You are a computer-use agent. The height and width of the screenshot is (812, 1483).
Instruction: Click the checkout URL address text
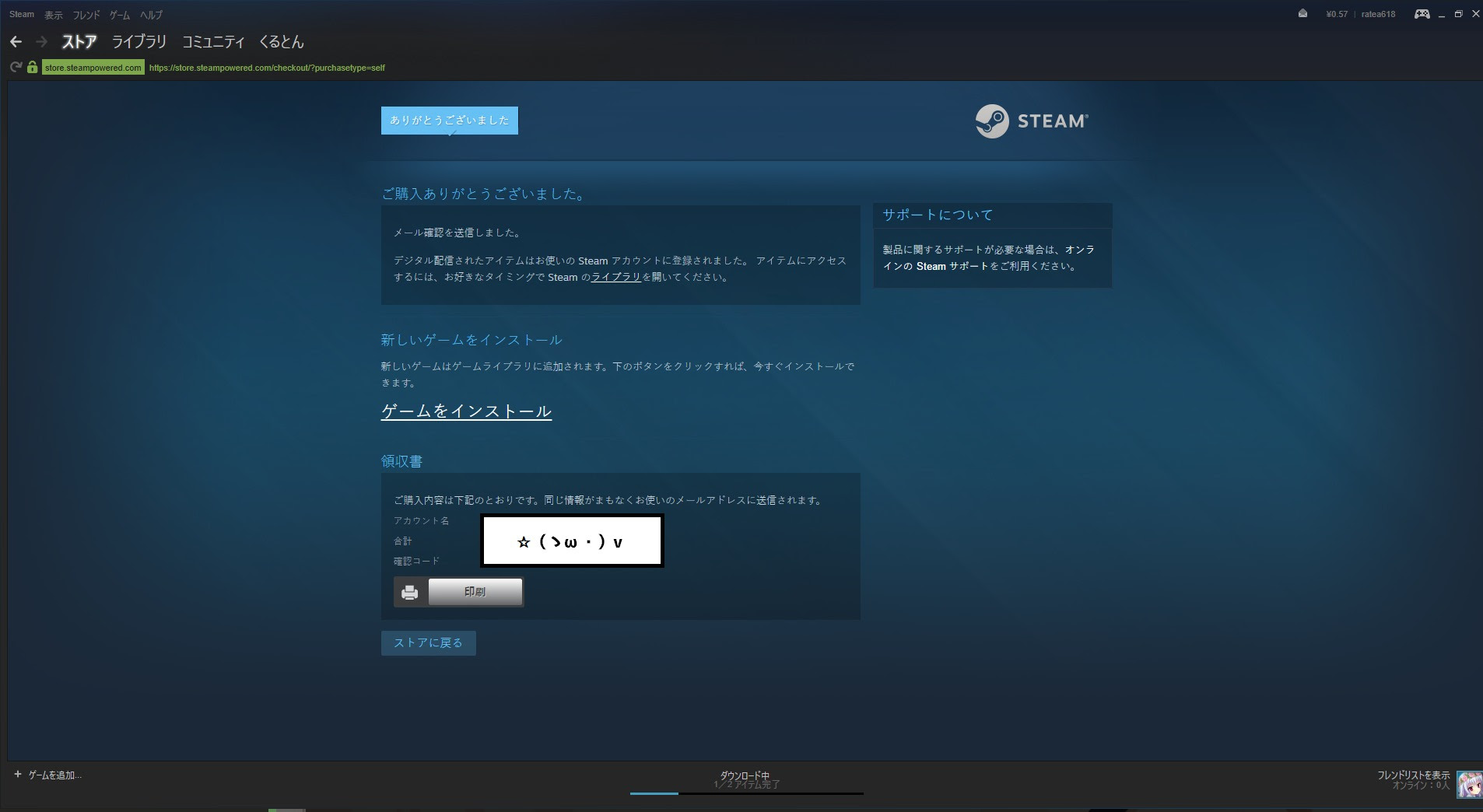tap(267, 68)
